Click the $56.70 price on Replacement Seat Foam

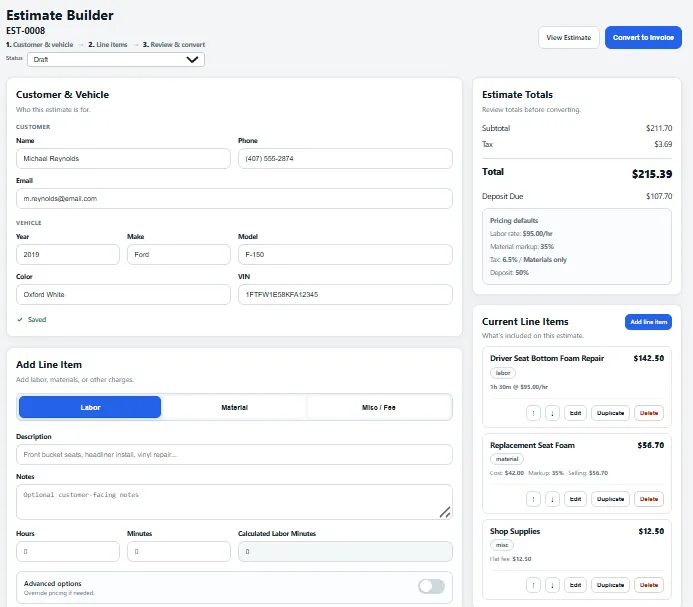[651, 445]
